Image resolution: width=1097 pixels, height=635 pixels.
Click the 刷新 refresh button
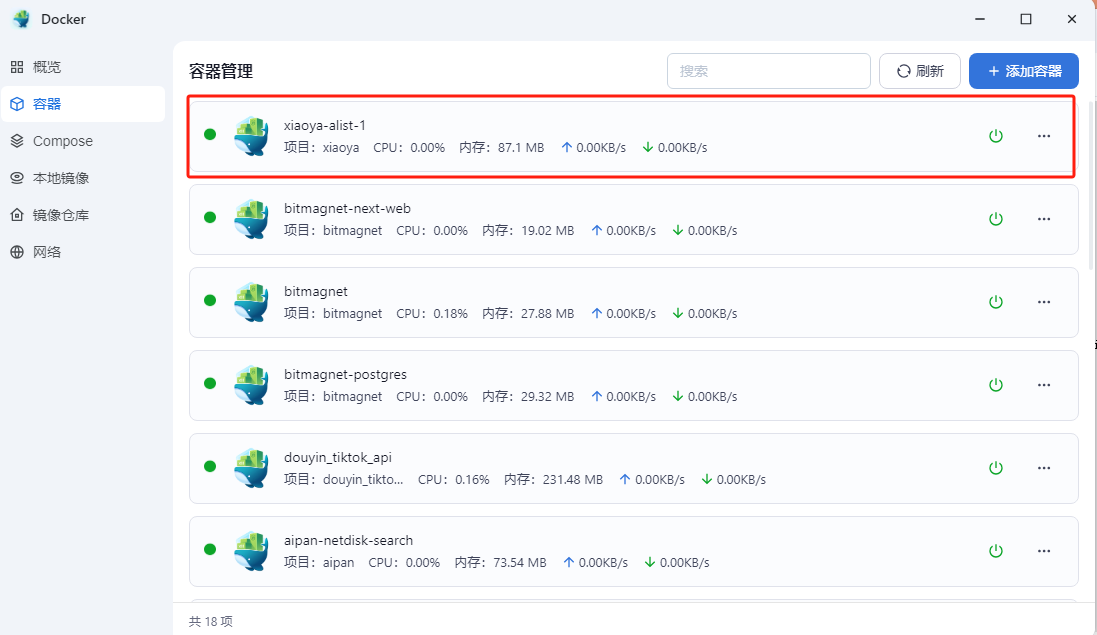coord(920,71)
